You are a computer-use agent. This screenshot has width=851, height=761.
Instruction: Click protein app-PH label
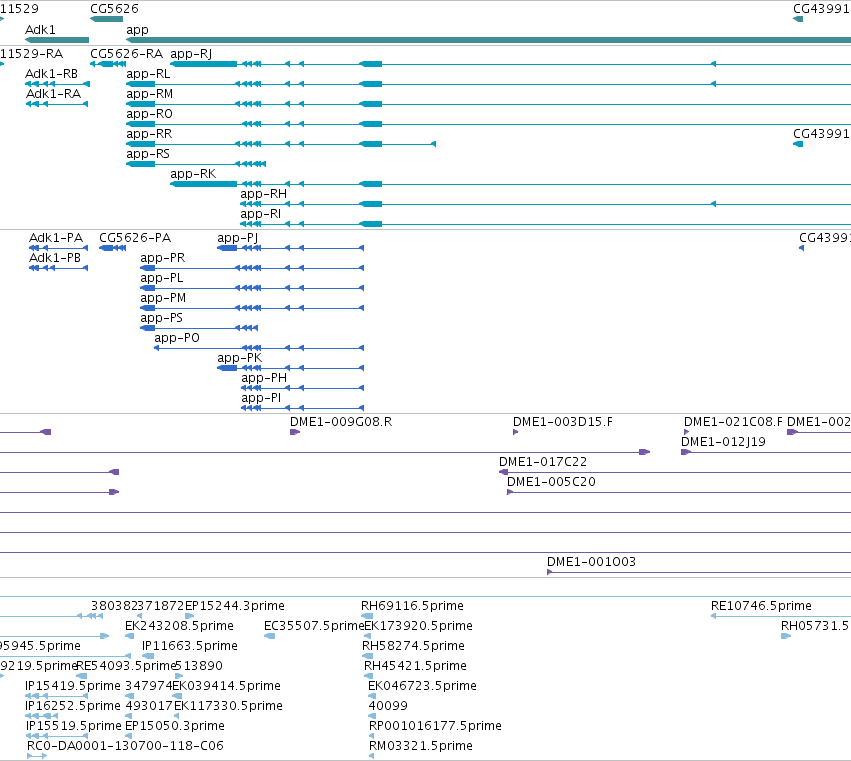point(264,378)
